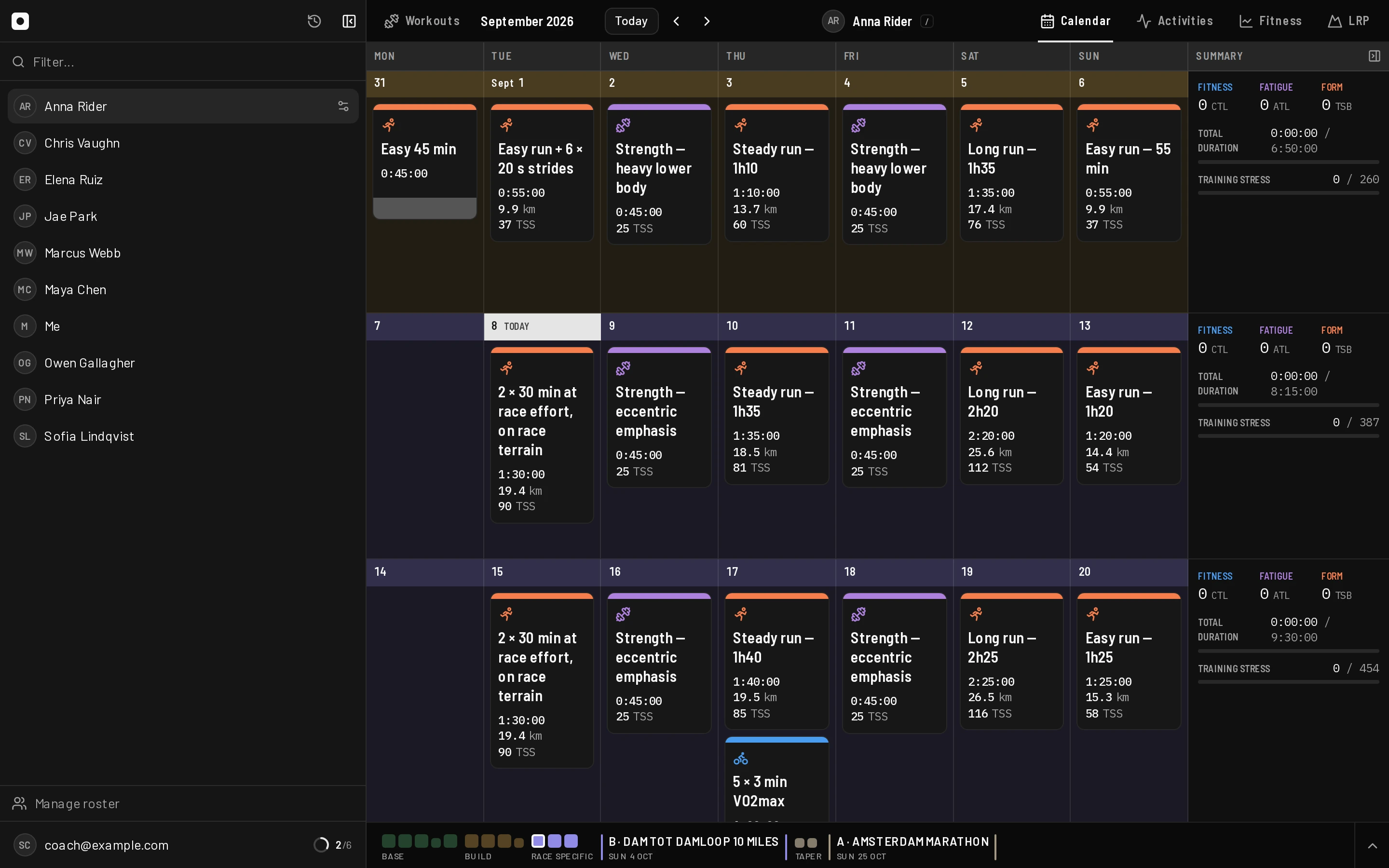The height and width of the screenshot is (868, 1389).
Task: Click the first green Base phase swatch
Action: tap(389, 841)
